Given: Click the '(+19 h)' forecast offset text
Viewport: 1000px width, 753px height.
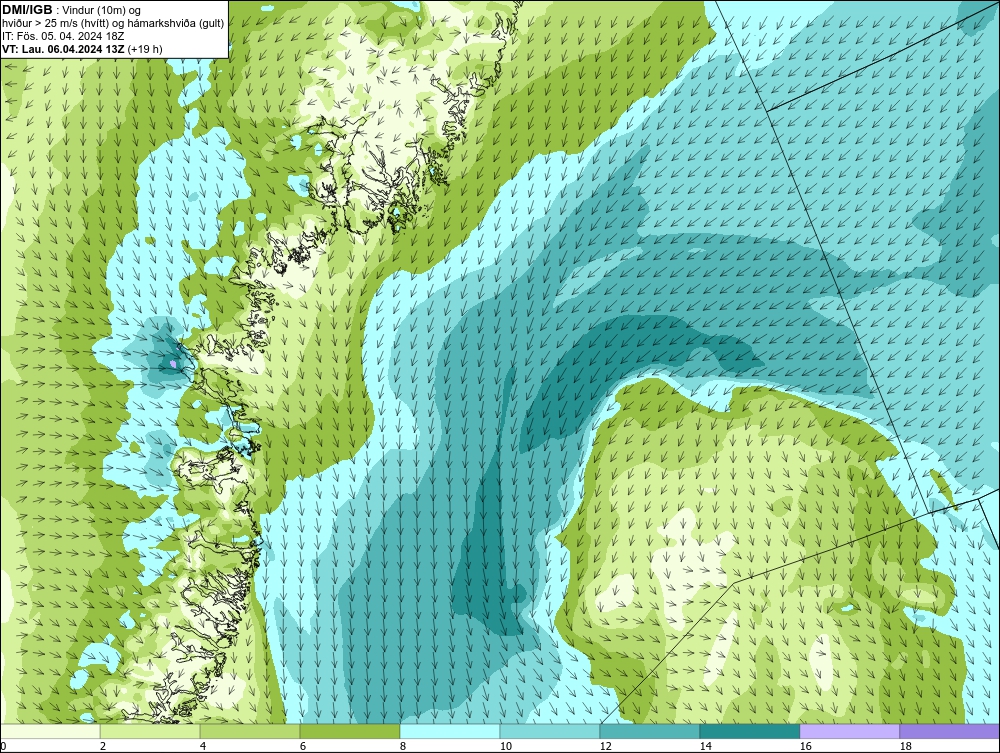Looking at the screenshot, I should coord(145,49).
